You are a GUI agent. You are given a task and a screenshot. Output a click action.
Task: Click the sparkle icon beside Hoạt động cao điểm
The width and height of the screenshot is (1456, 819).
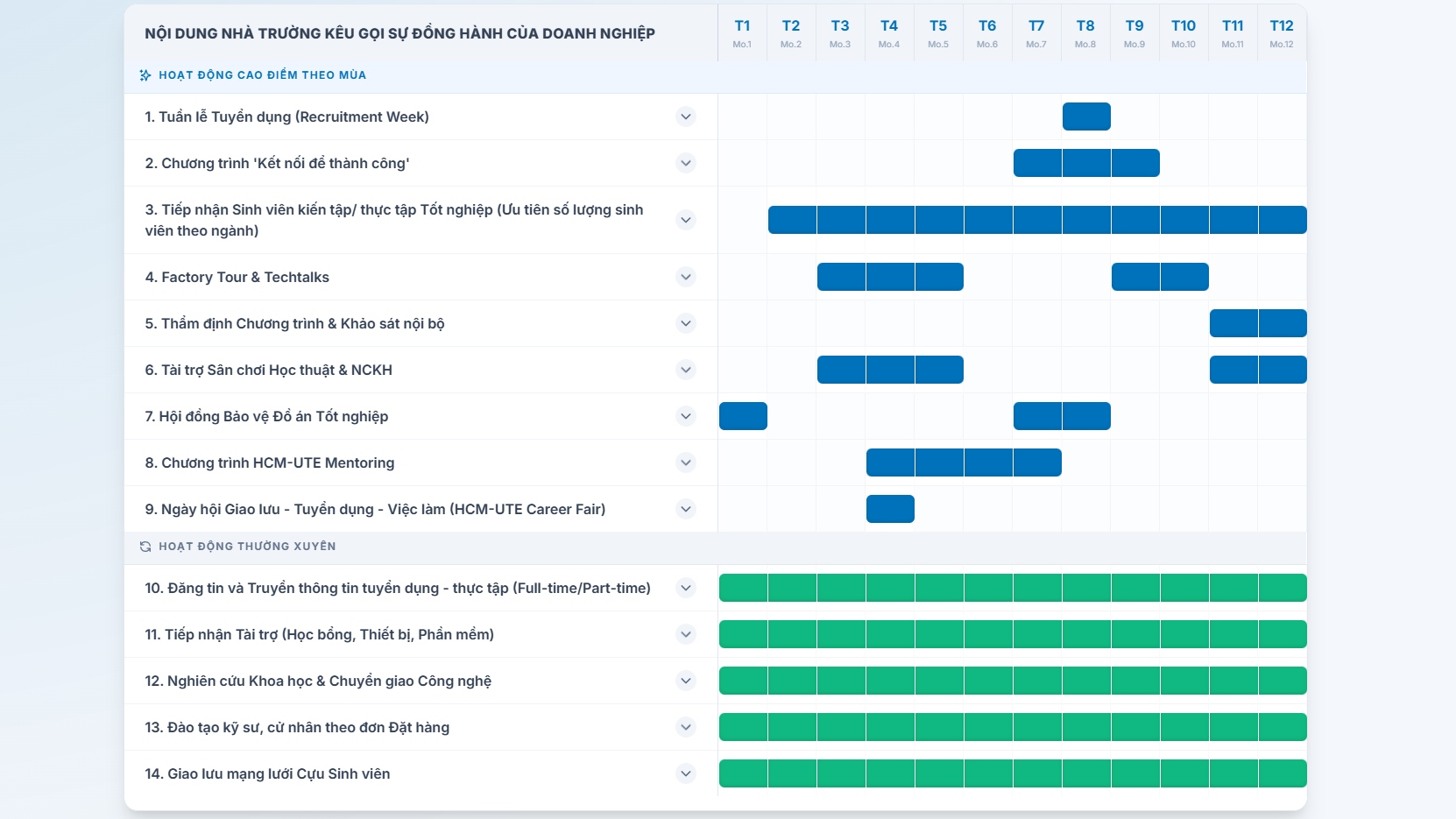click(x=145, y=75)
